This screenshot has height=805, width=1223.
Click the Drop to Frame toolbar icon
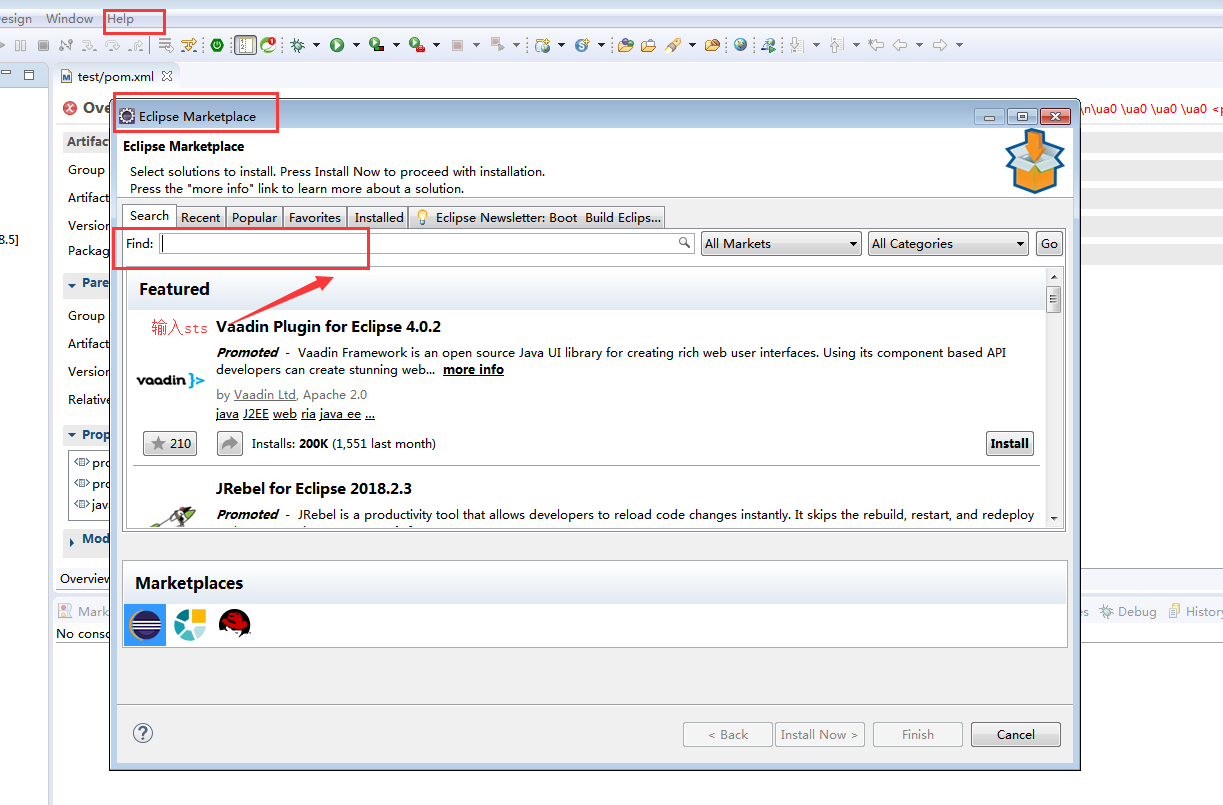click(x=165, y=45)
